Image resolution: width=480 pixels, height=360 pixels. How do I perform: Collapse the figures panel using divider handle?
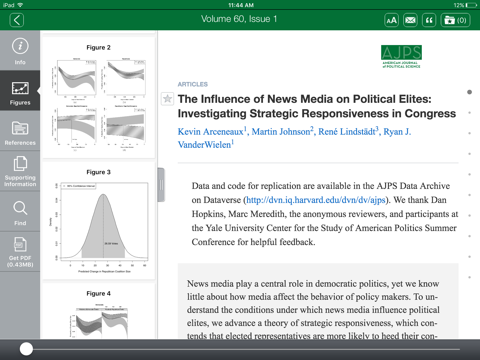click(x=161, y=185)
